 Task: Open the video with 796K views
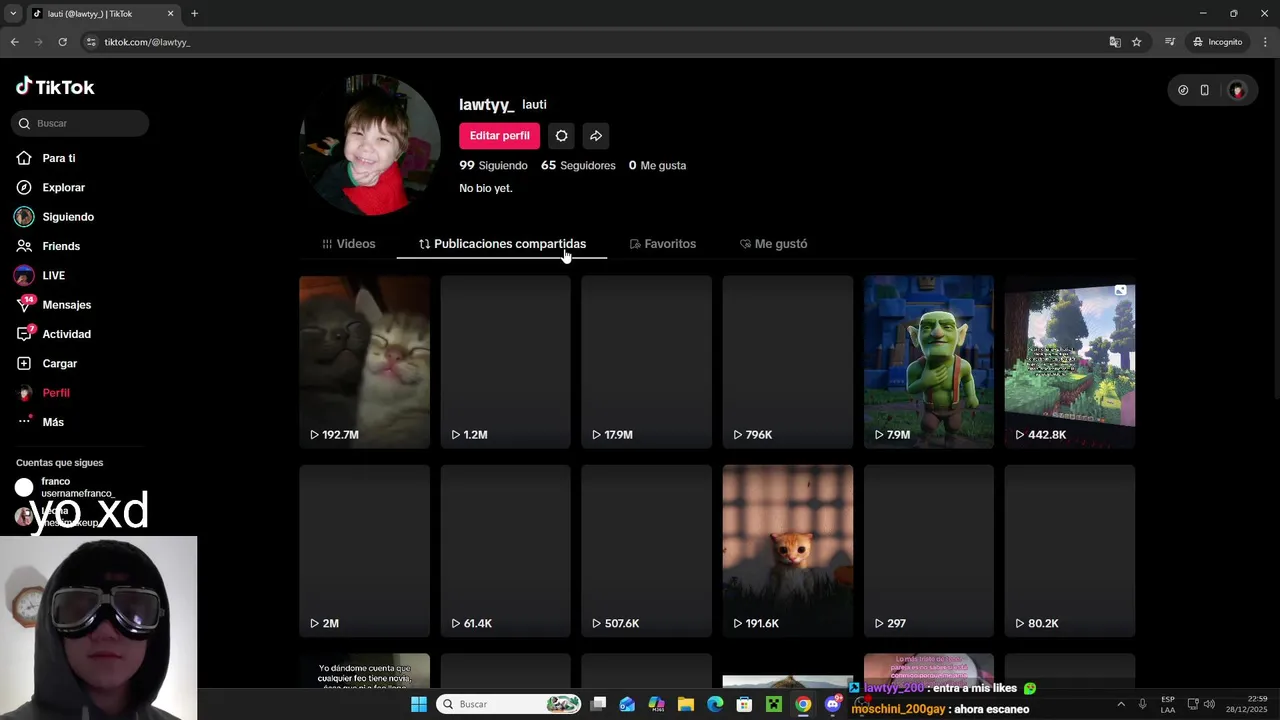tap(787, 361)
